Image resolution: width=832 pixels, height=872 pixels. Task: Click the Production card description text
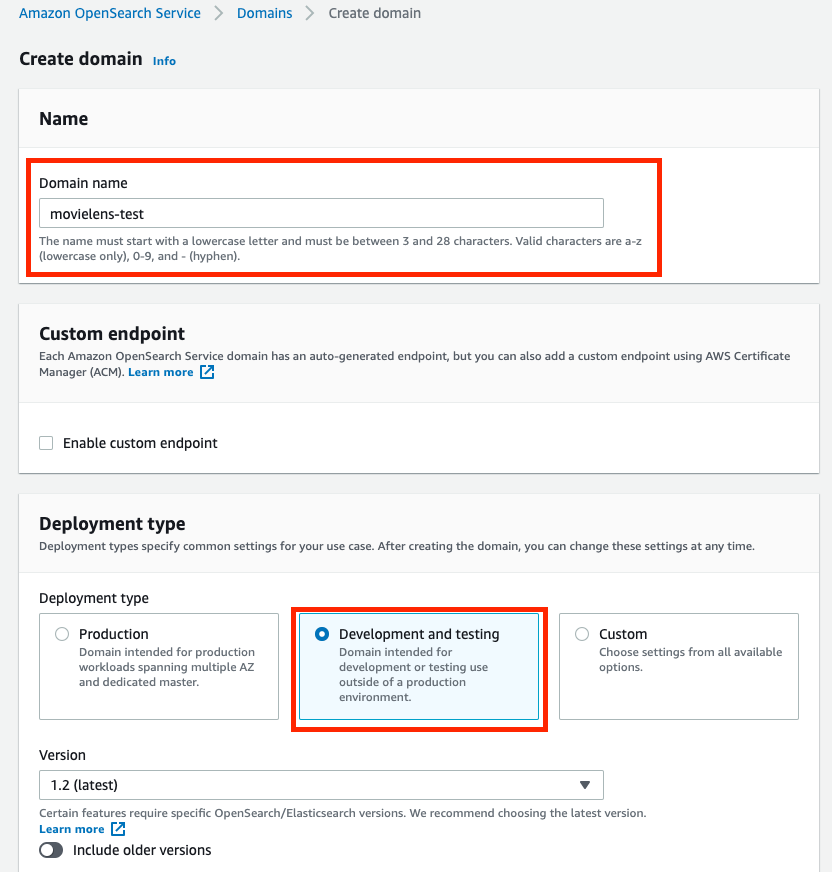tap(167, 667)
